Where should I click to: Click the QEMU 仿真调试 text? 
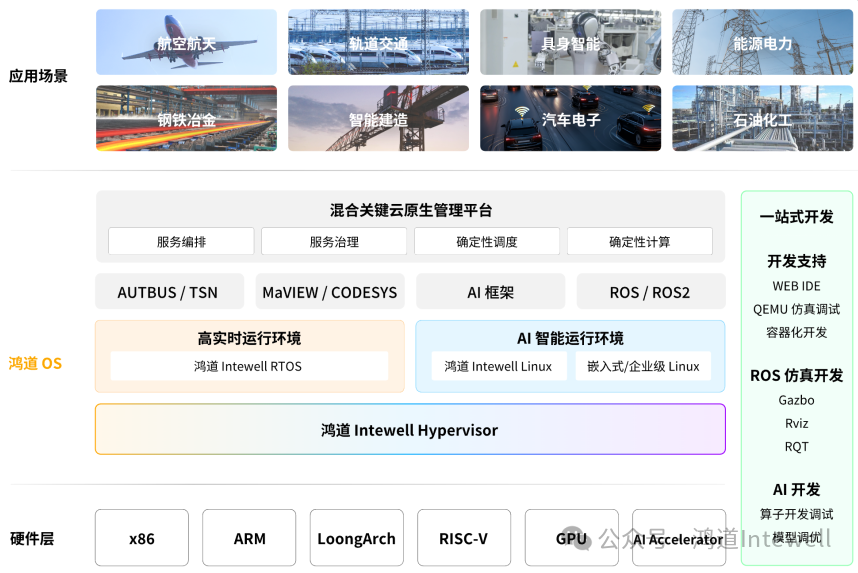pos(797,309)
